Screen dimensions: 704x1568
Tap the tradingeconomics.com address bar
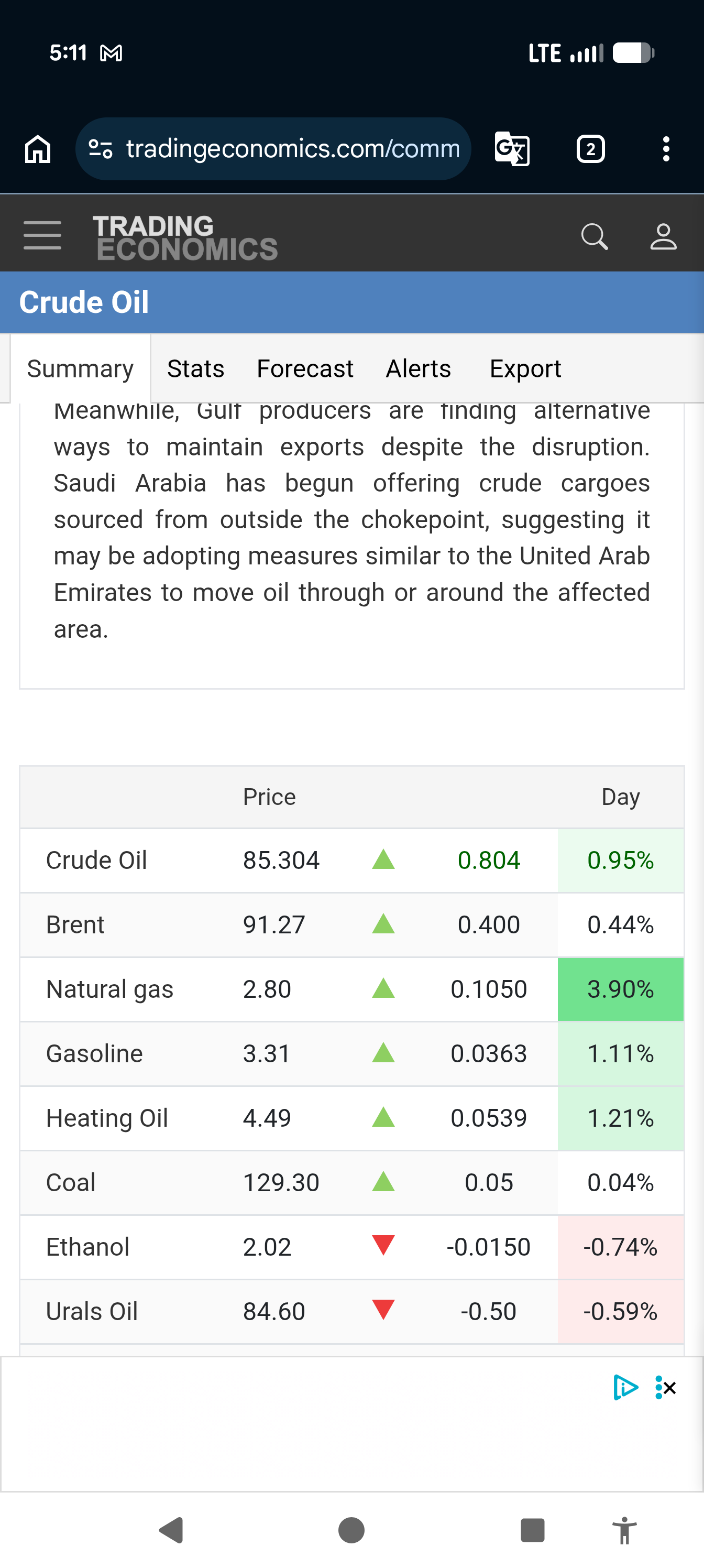(273, 149)
